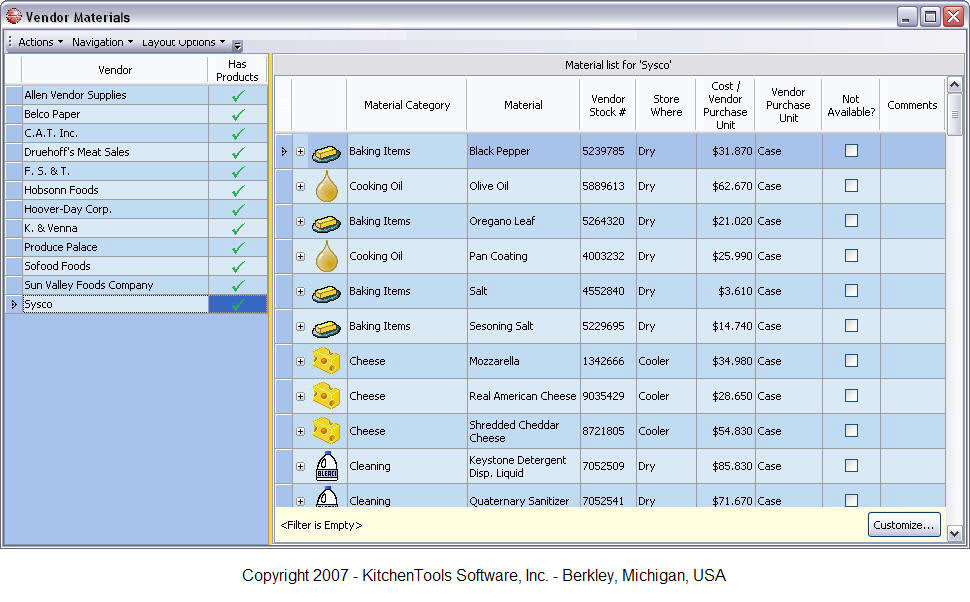This screenshot has height=602, width=970.
Task: Tick Not Available for Mozzarella
Action: pos(851,360)
